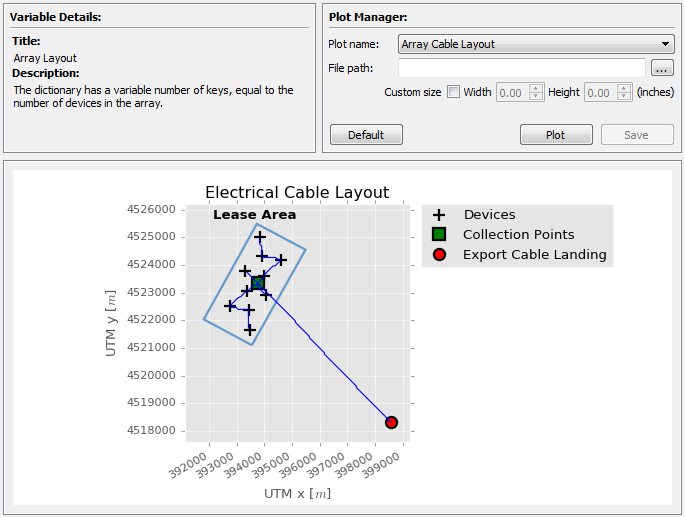
Task: Click the topmost device marker in lease area
Action: (260, 237)
